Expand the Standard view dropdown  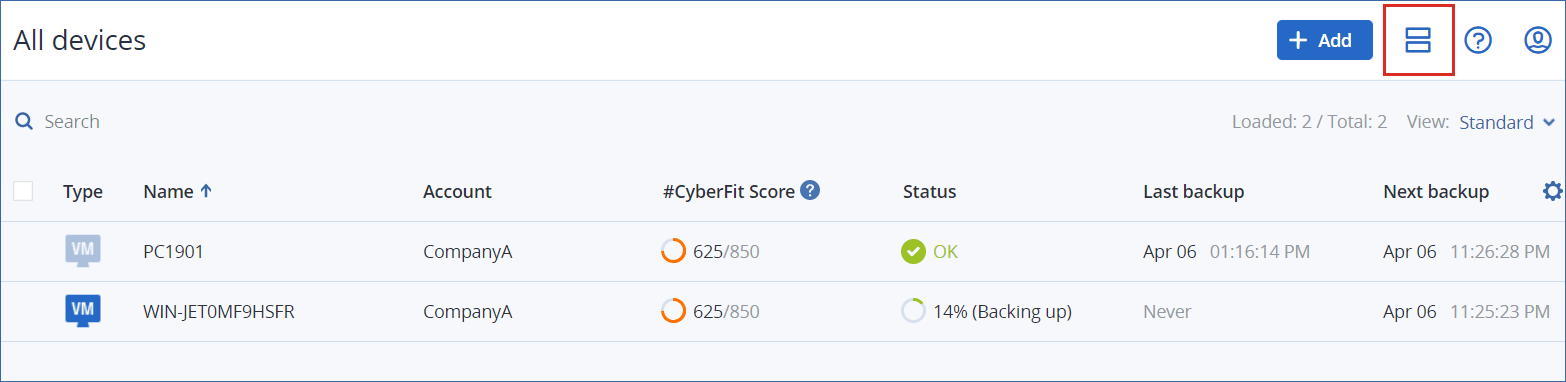(1507, 122)
